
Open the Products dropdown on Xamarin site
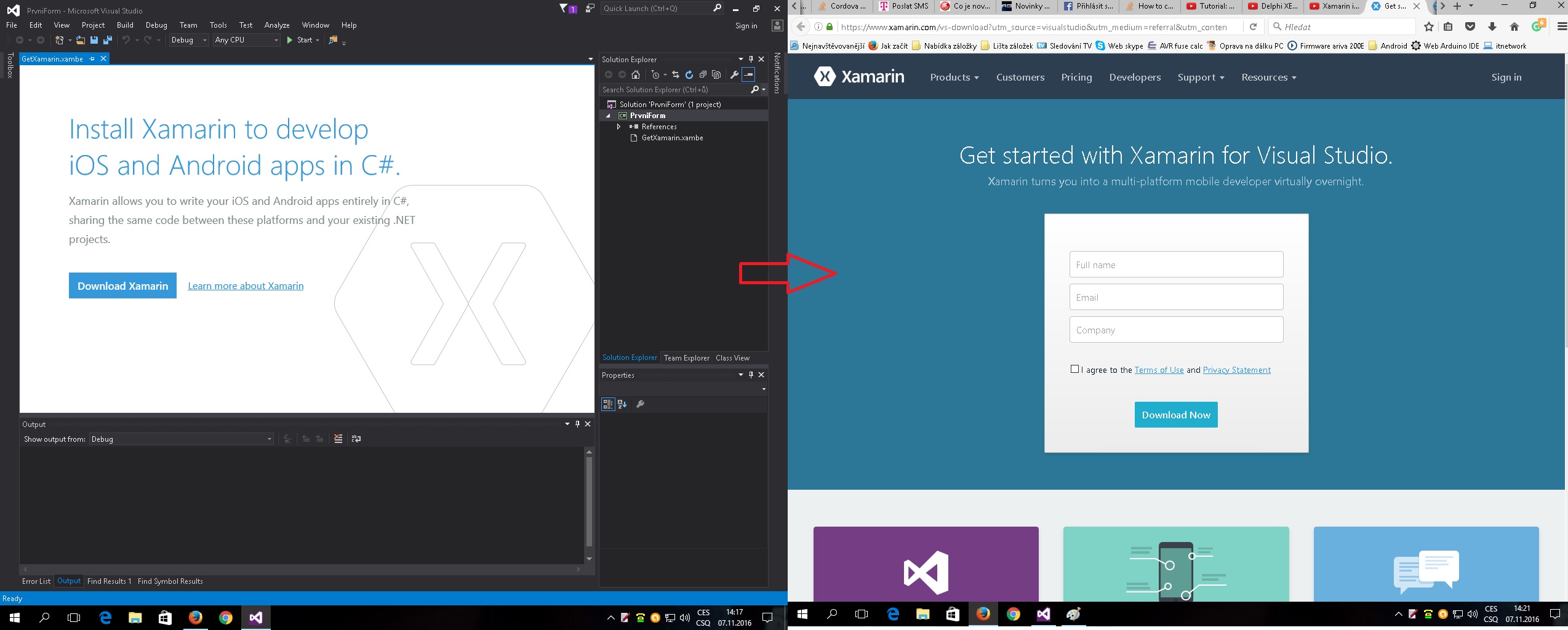coord(954,78)
